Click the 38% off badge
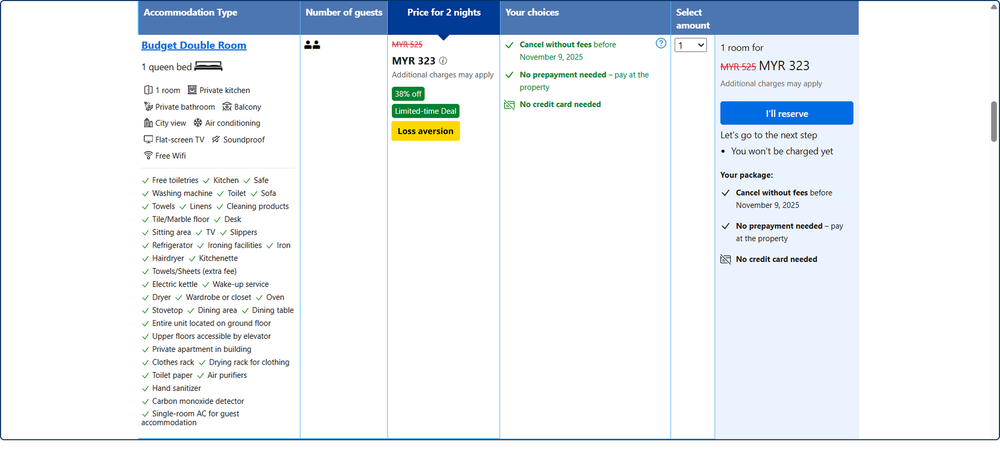Image resolution: width=1000 pixels, height=475 pixels. coord(408,94)
